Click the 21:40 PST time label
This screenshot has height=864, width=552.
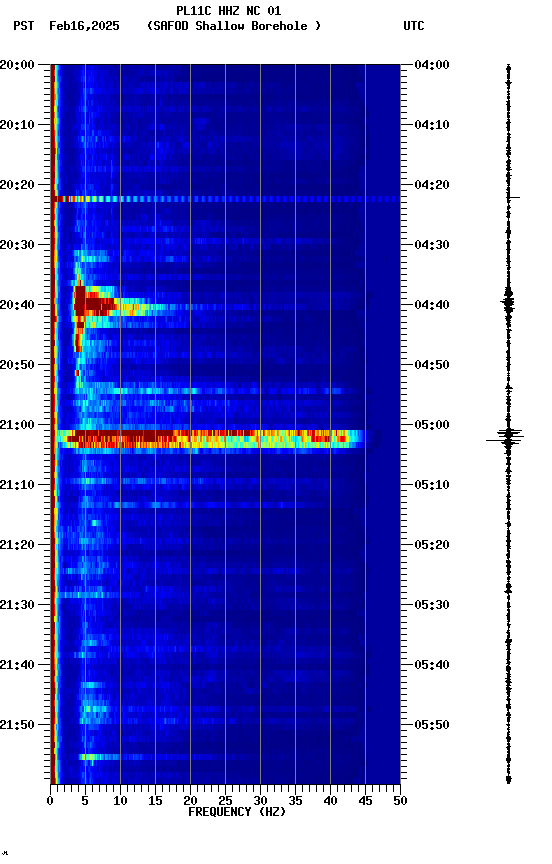(x=17, y=665)
